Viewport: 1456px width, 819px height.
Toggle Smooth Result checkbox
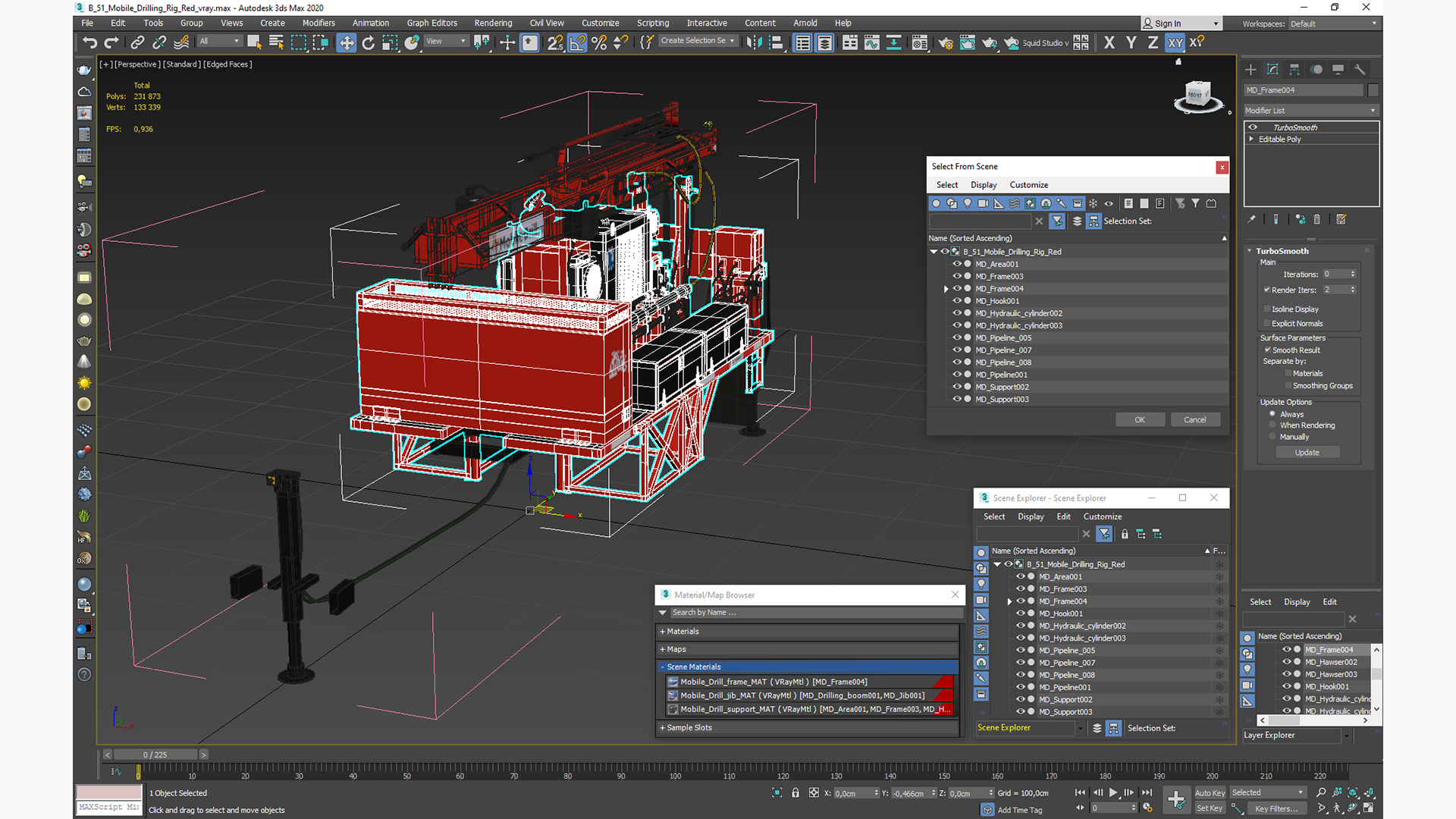[1267, 350]
